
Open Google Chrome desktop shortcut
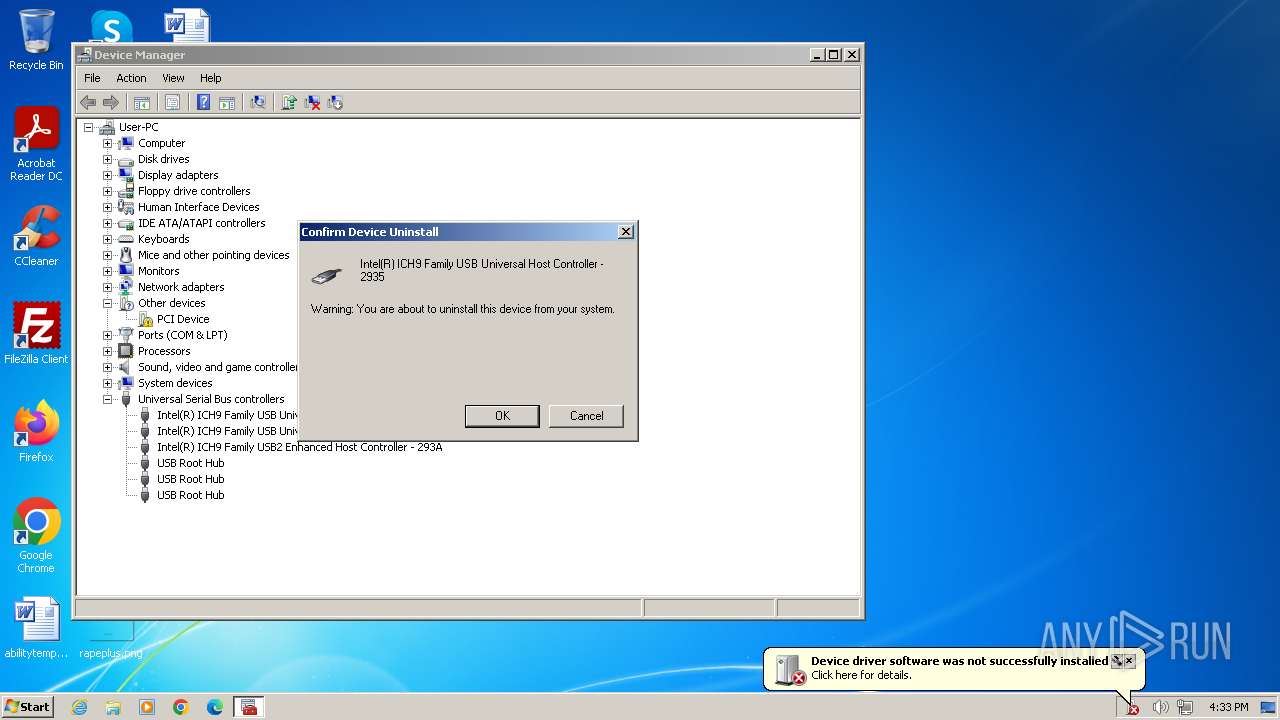pos(36,536)
